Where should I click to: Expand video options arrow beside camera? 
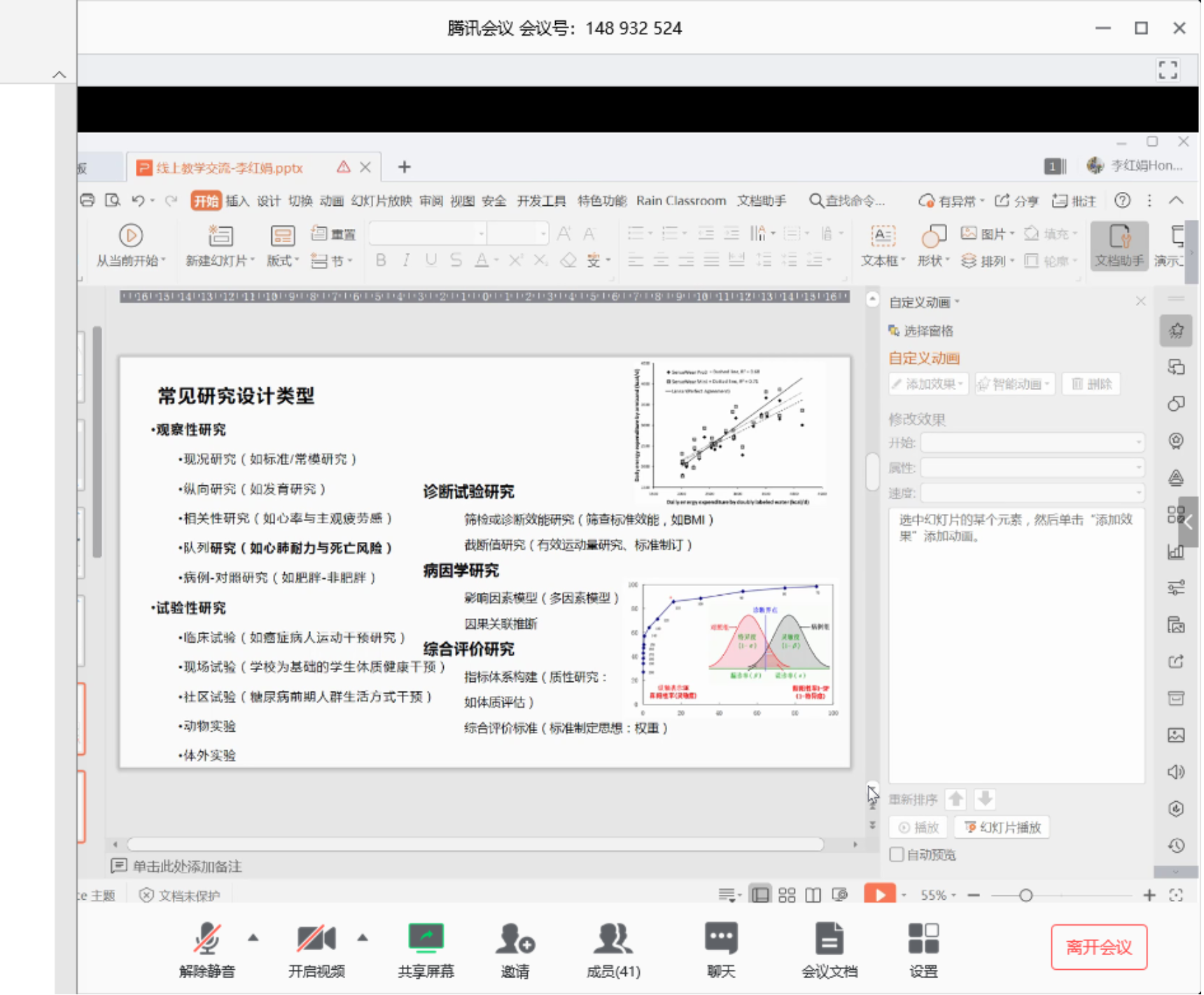coord(363,938)
